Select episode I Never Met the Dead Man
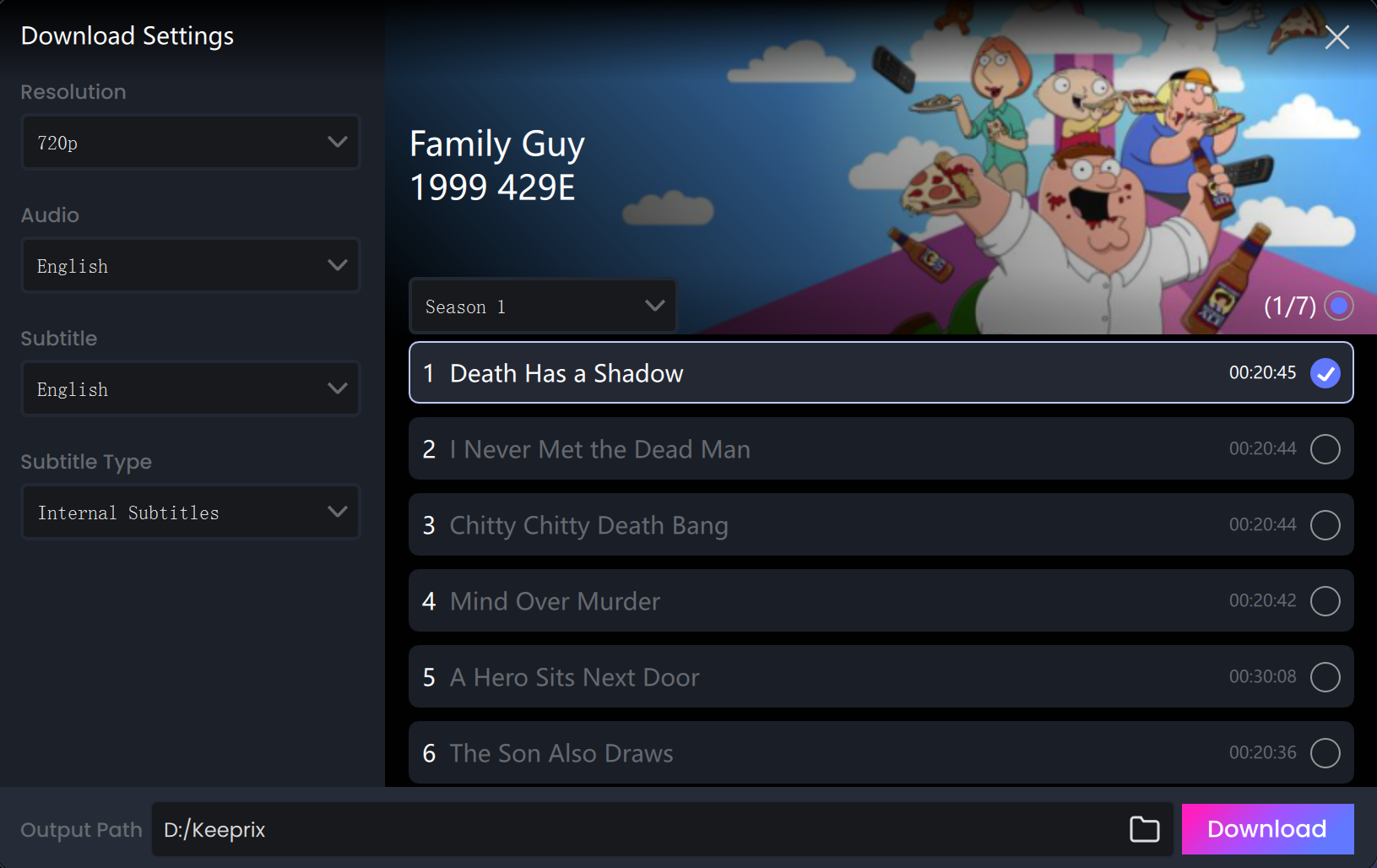1377x868 pixels. click(1325, 449)
